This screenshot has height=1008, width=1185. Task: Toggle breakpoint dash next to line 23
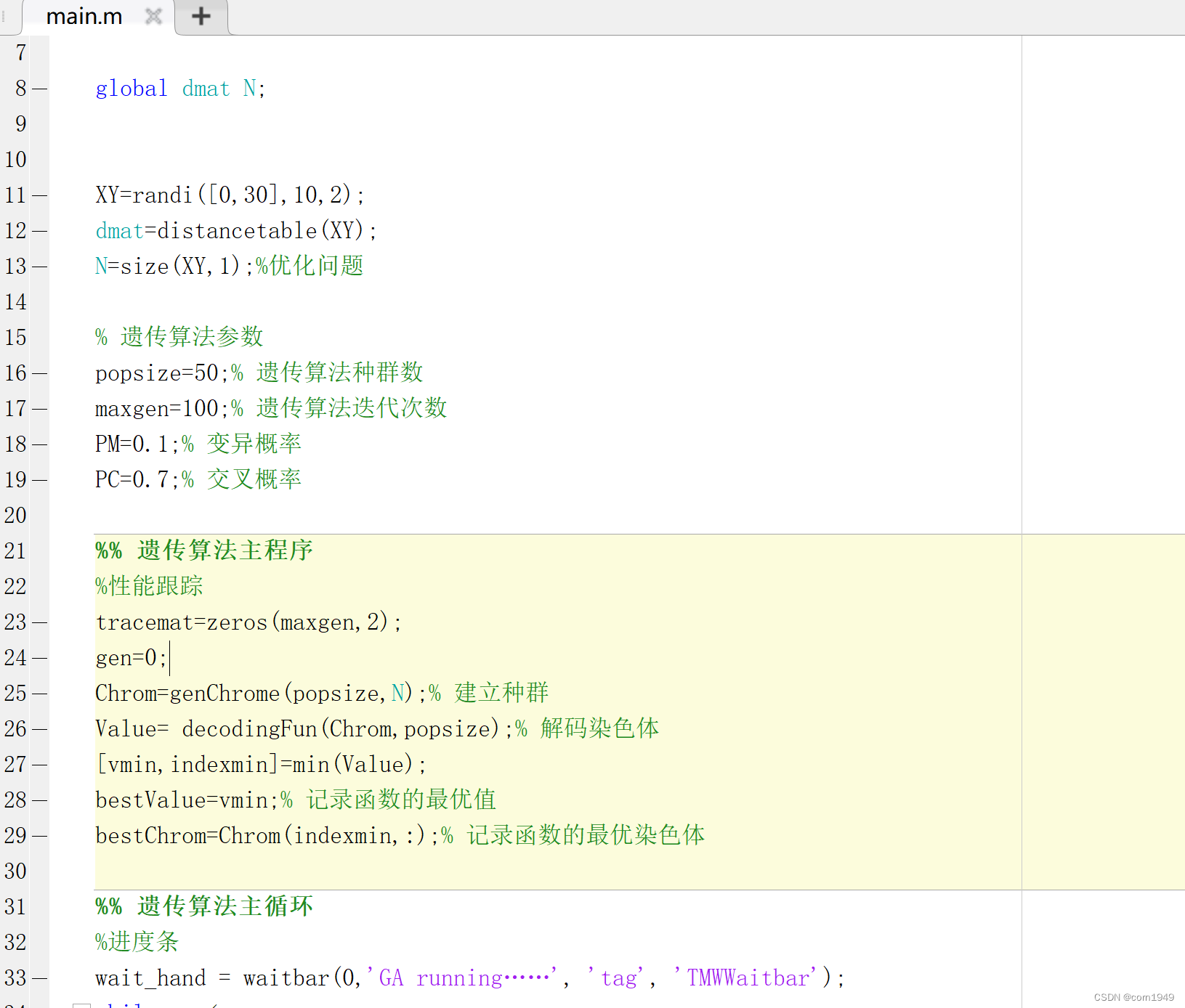39,622
